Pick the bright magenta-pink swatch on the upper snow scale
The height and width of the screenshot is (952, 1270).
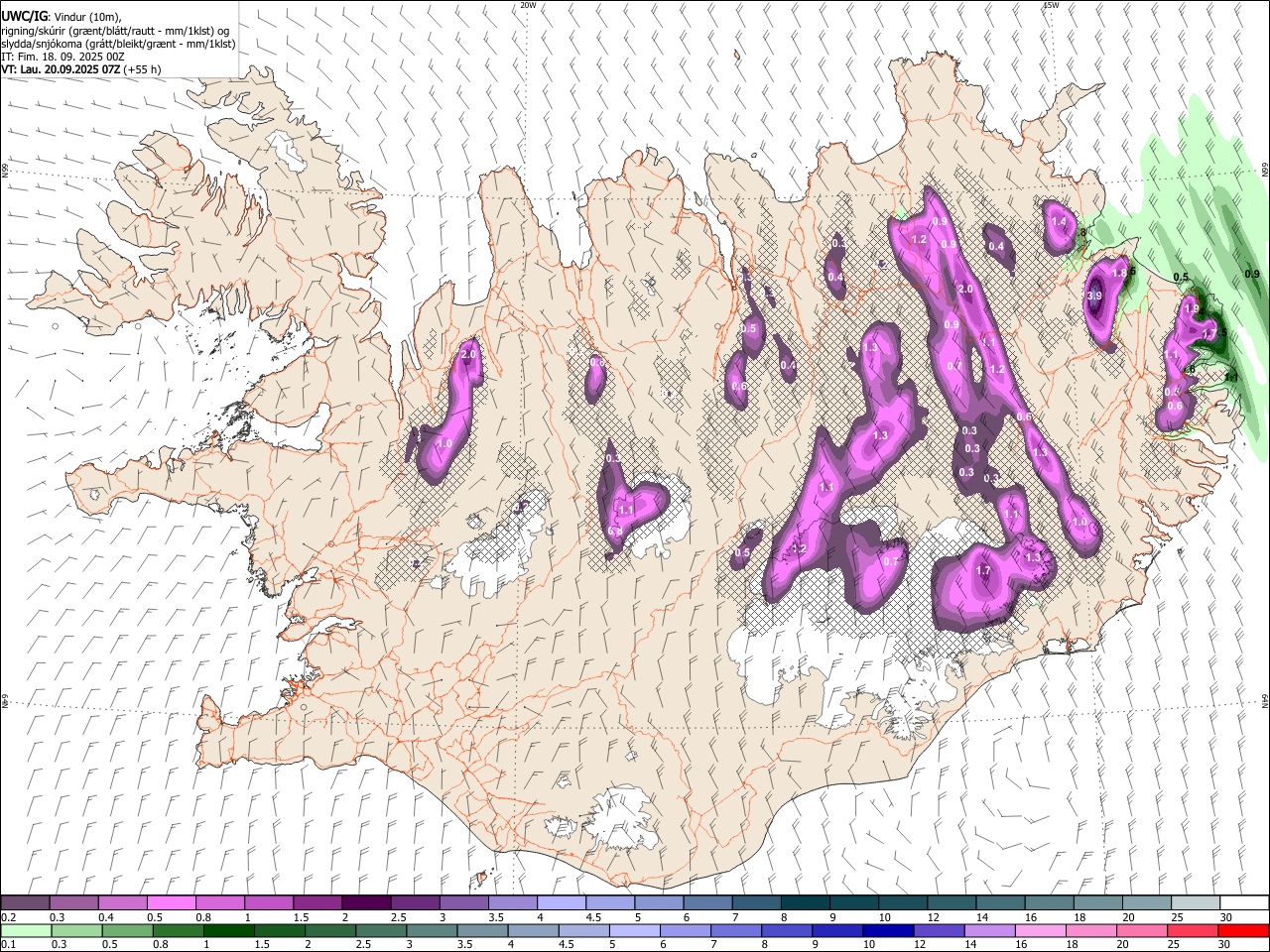point(171,902)
